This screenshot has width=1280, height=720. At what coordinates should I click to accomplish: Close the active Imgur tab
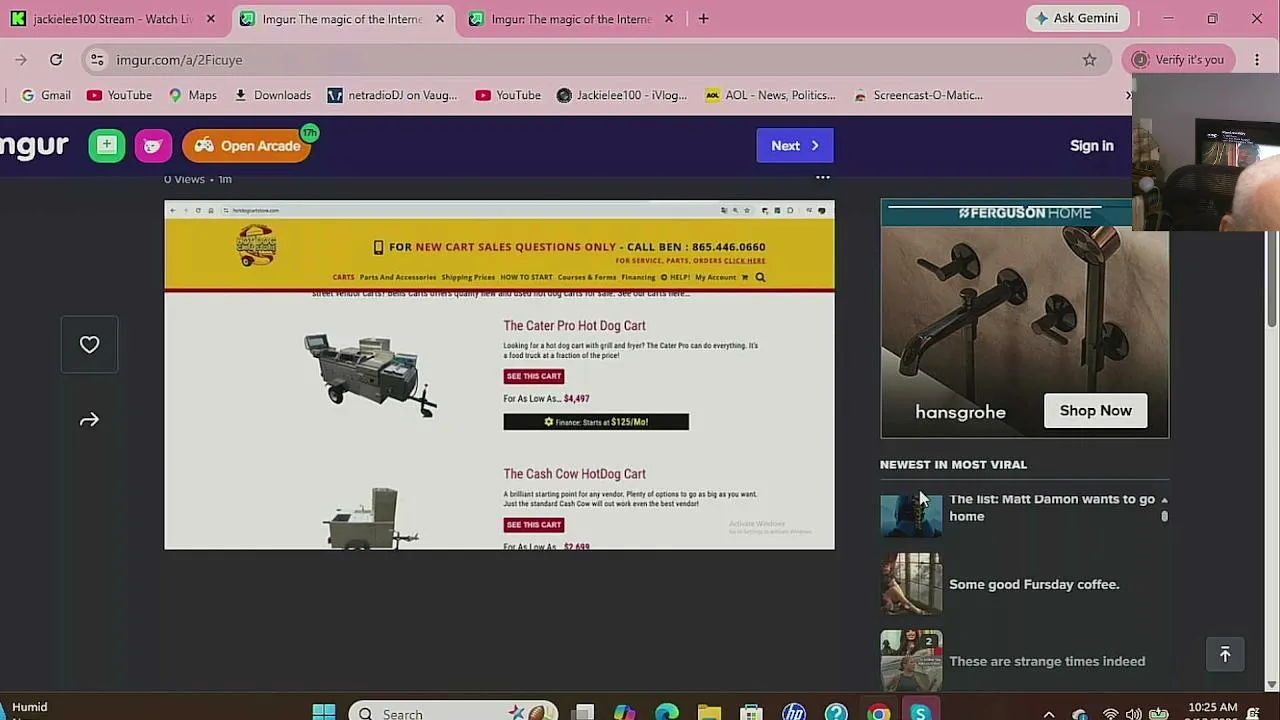tap(439, 19)
